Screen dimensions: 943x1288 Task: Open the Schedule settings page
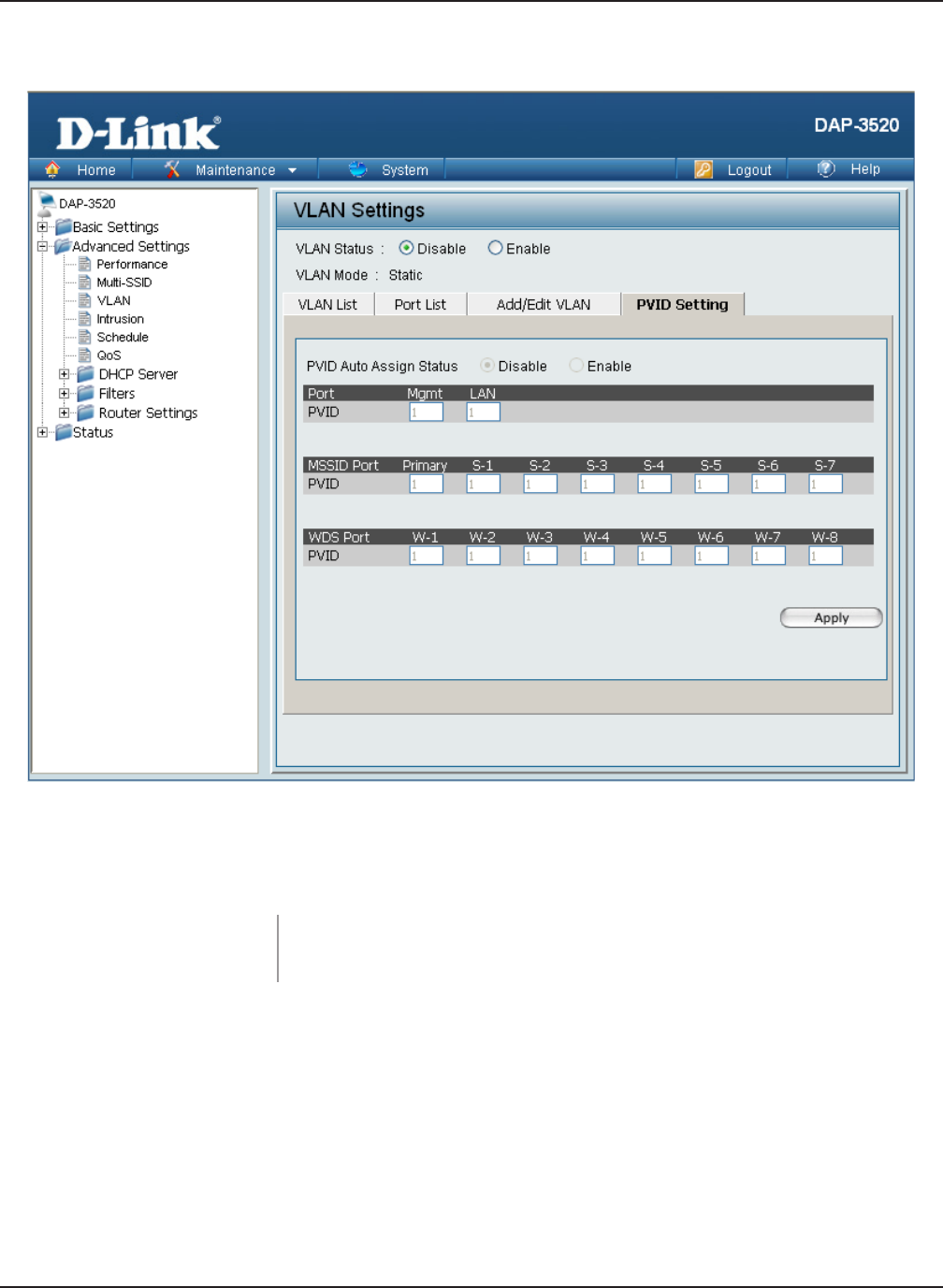(123, 337)
